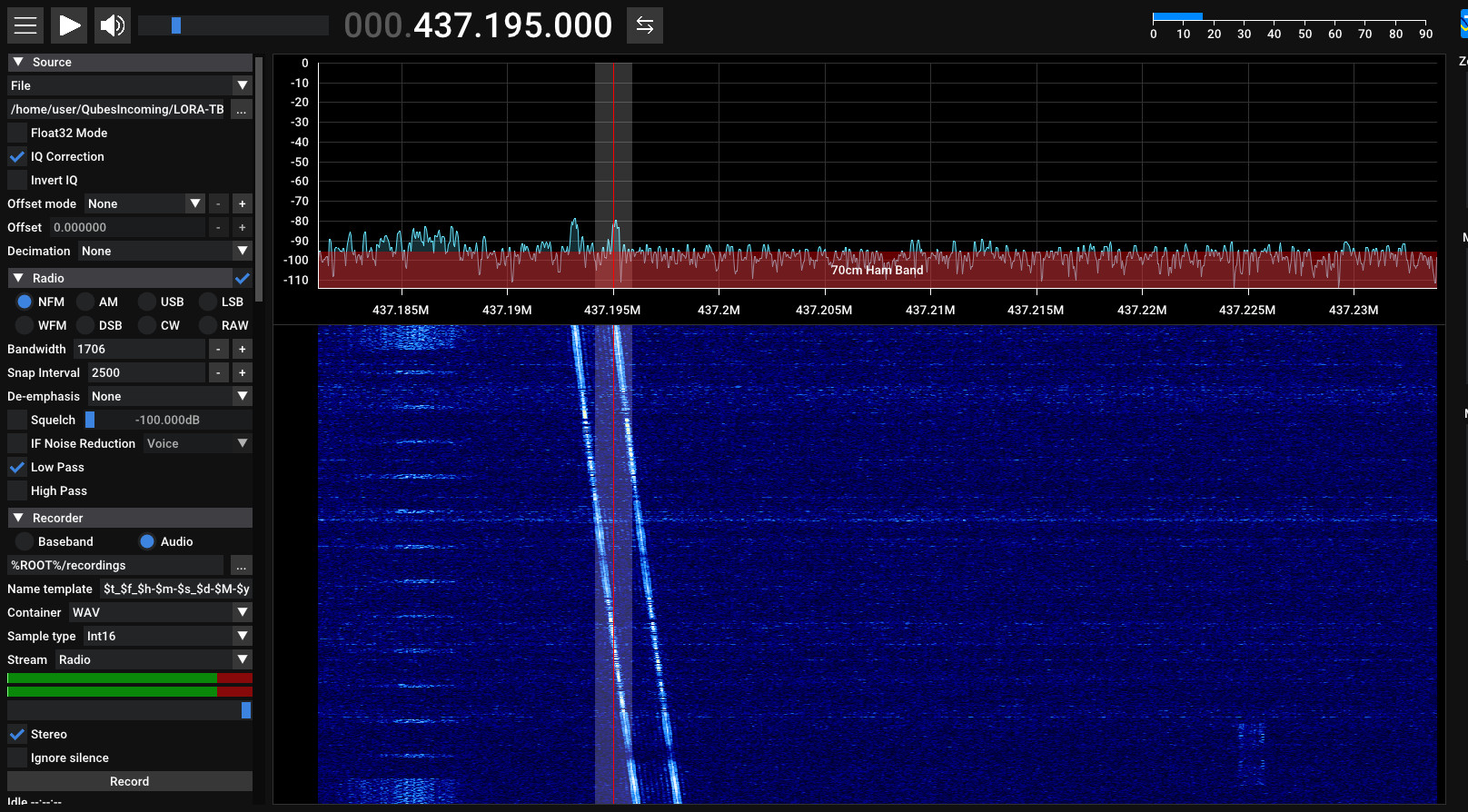
Task: Click the Record button
Action: click(129, 782)
